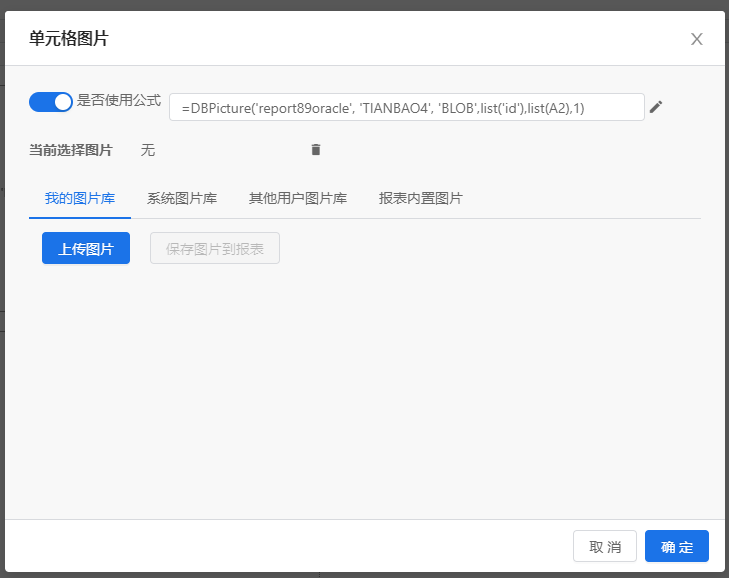Click the trash icon to delete selected picture
The image size is (729, 578).
(316, 150)
